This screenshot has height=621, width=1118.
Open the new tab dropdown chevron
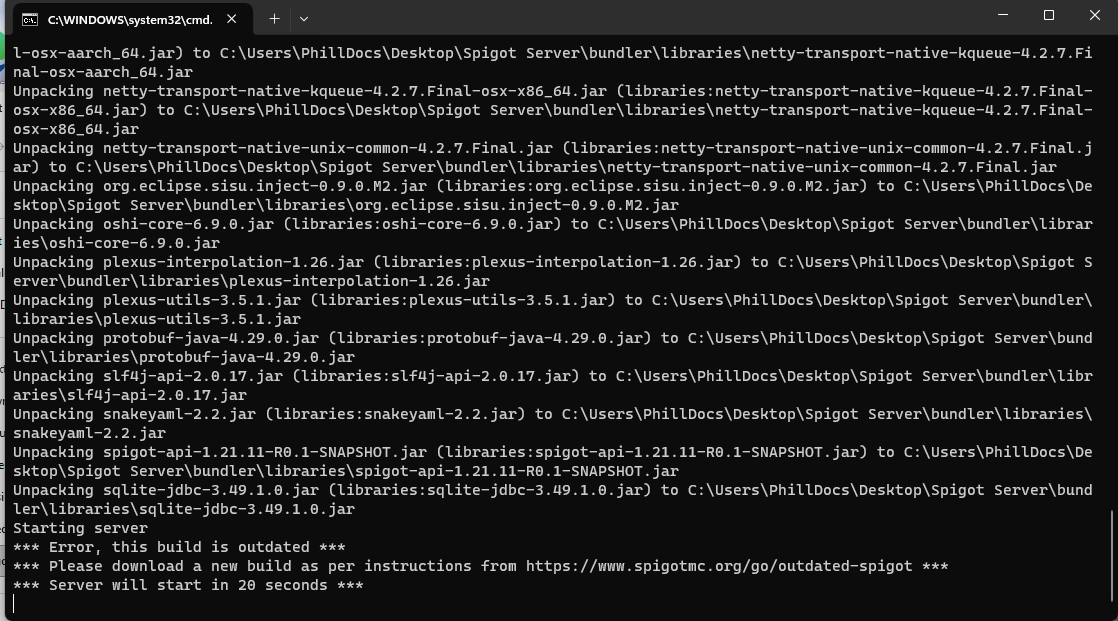tap(303, 18)
